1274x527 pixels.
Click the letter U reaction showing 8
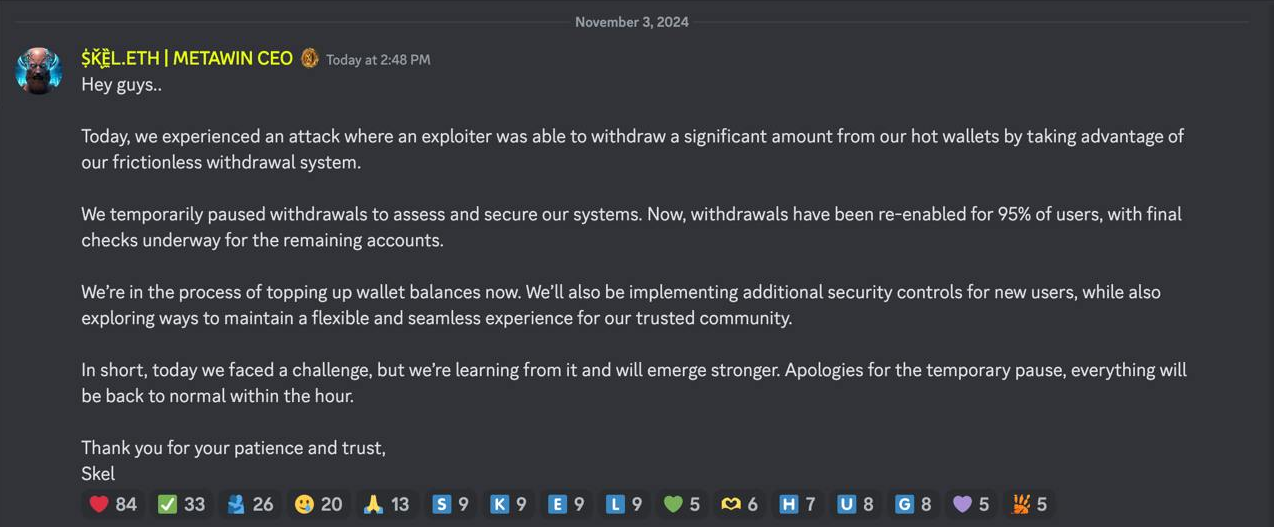click(856, 504)
